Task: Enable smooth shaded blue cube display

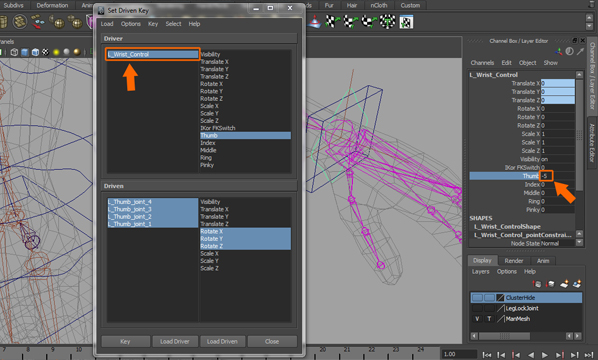Action: [x=25, y=52]
